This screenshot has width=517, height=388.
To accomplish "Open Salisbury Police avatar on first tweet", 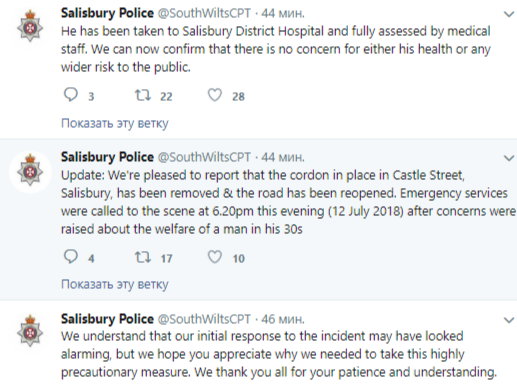I will click(30, 26).
